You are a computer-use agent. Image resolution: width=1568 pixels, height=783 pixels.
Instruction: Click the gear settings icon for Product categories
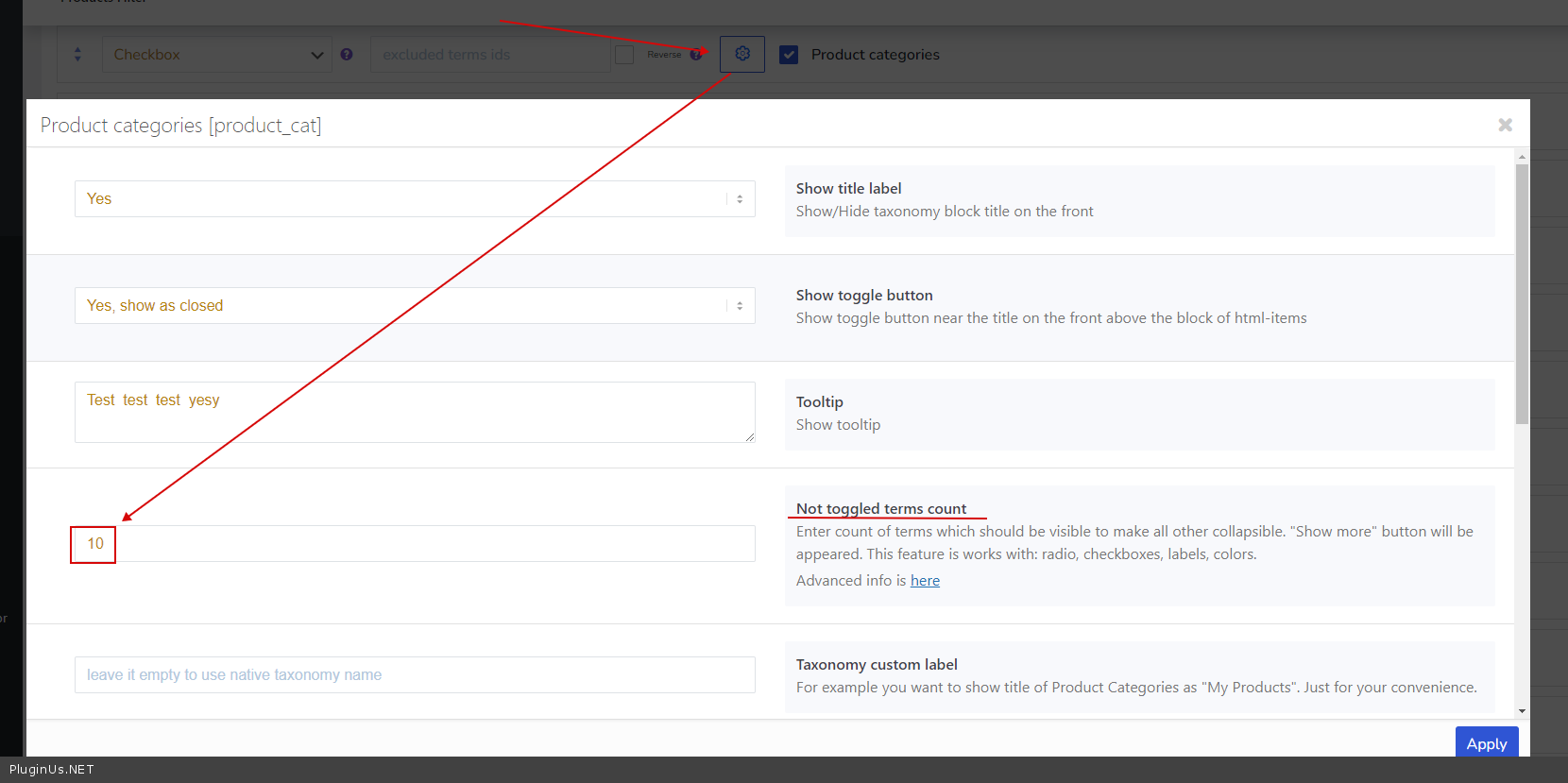click(742, 55)
